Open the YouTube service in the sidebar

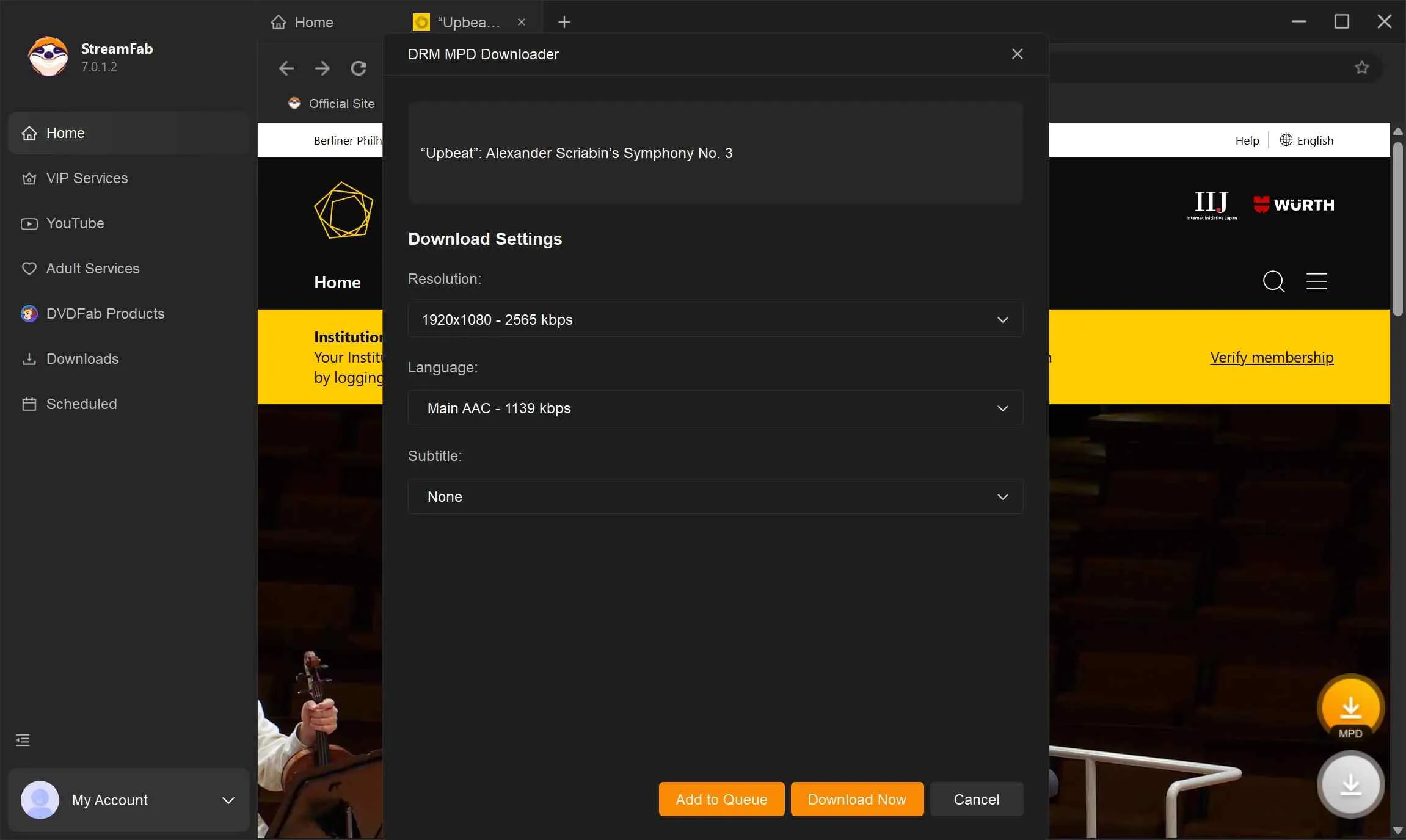pos(75,223)
